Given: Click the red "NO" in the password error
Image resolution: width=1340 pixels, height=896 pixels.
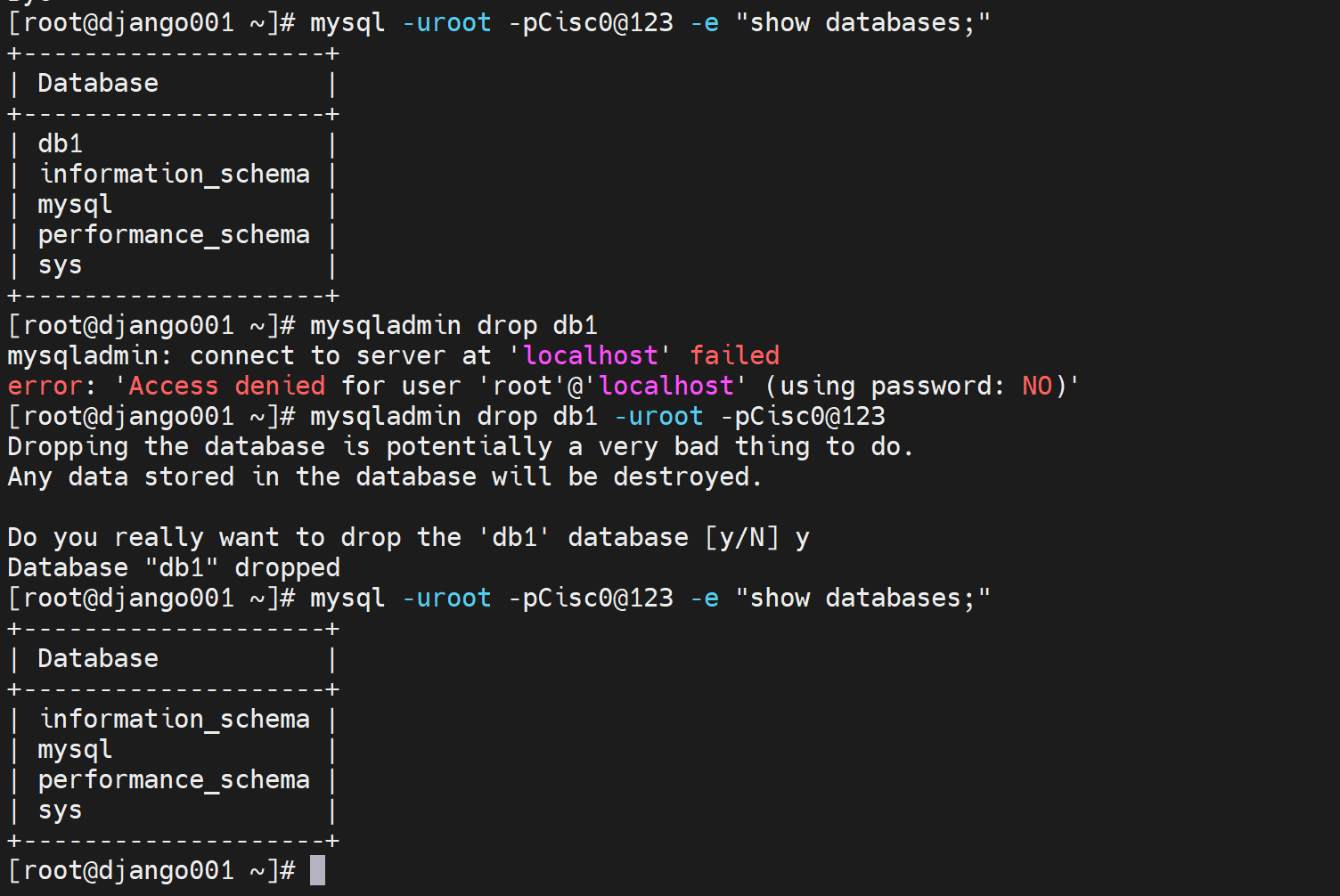Looking at the screenshot, I should coord(1037,386).
